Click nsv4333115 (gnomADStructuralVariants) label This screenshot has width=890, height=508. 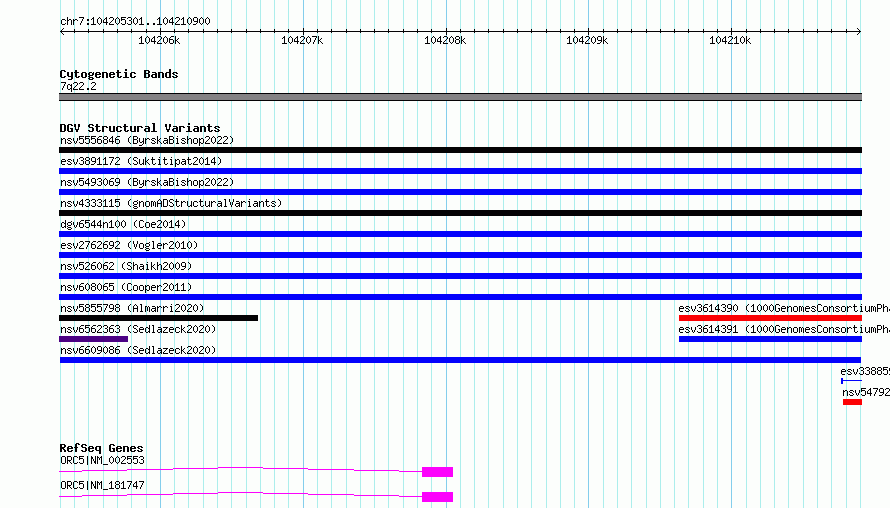pyautogui.click(x=171, y=203)
